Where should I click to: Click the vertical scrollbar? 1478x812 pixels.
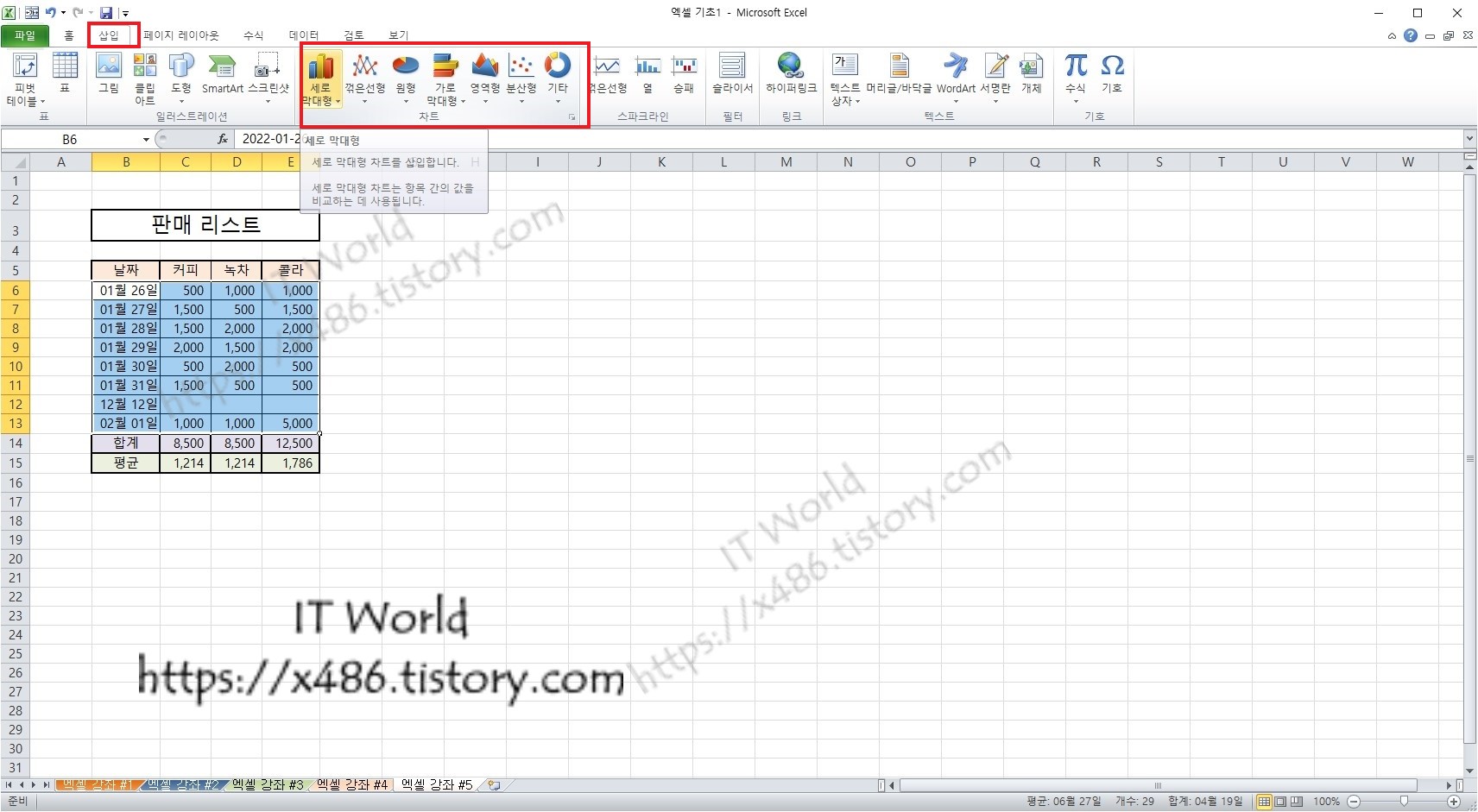1470,457
